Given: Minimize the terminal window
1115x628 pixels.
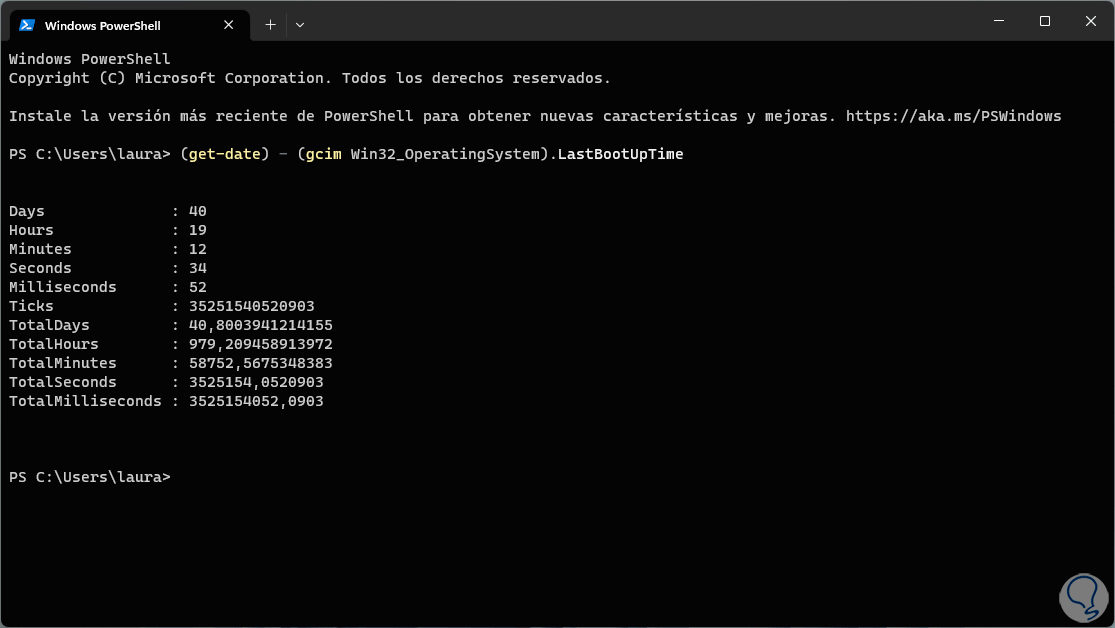Looking at the screenshot, I should (x=998, y=21).
